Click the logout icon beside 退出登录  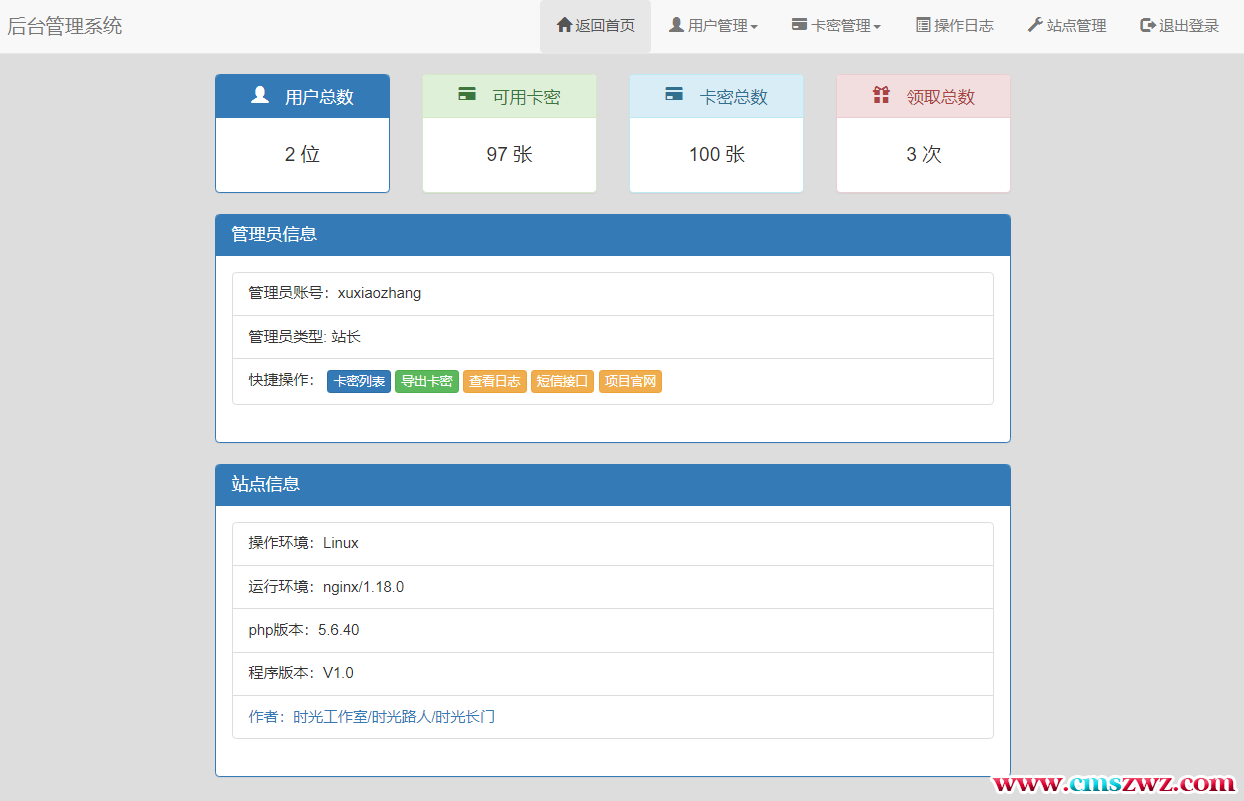[x=1147, y=25]
